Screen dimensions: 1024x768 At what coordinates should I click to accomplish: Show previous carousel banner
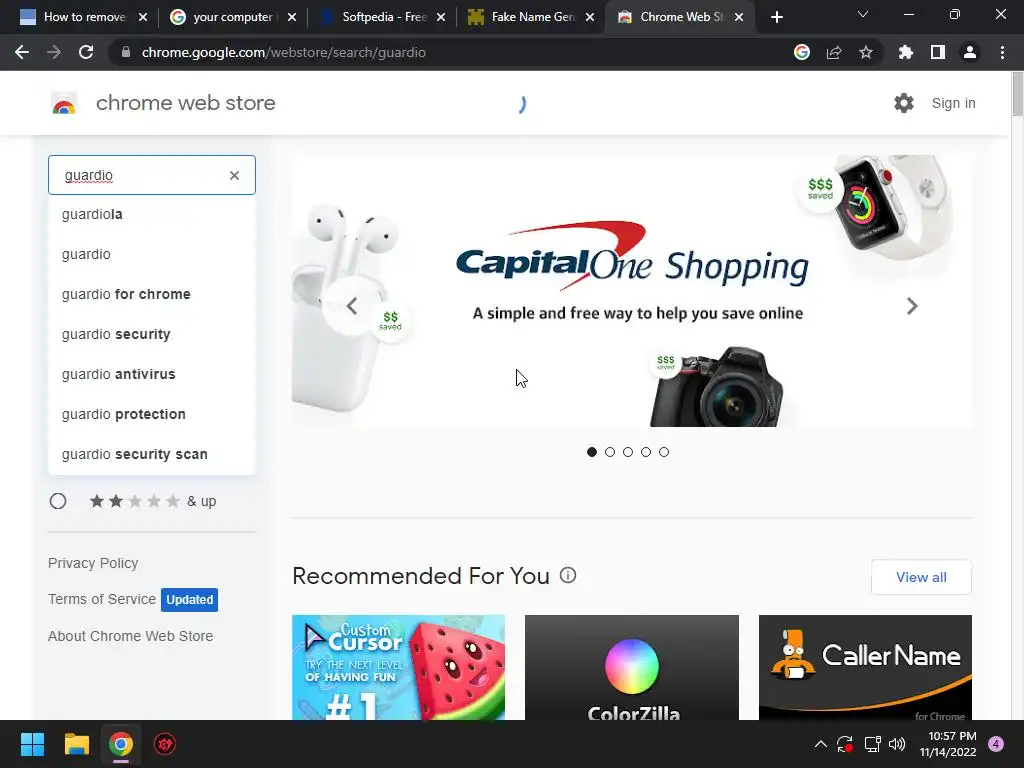351,306
